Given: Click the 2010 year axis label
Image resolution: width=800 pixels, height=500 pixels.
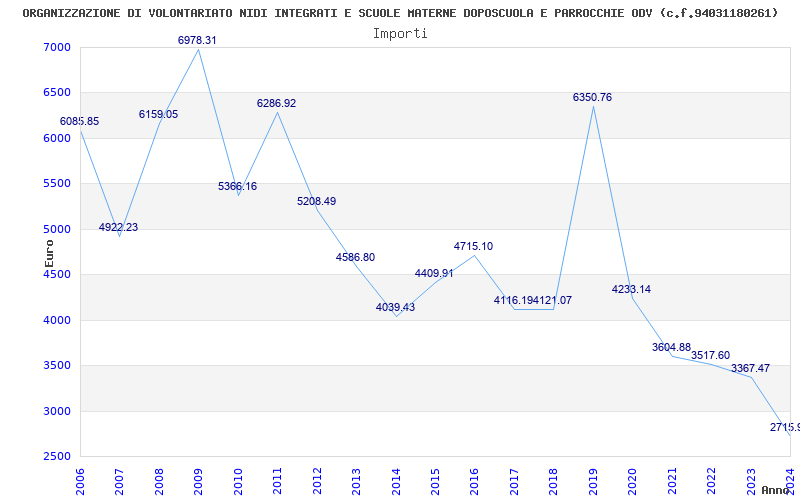Looking at the screenshot, I should click(237, 481).
